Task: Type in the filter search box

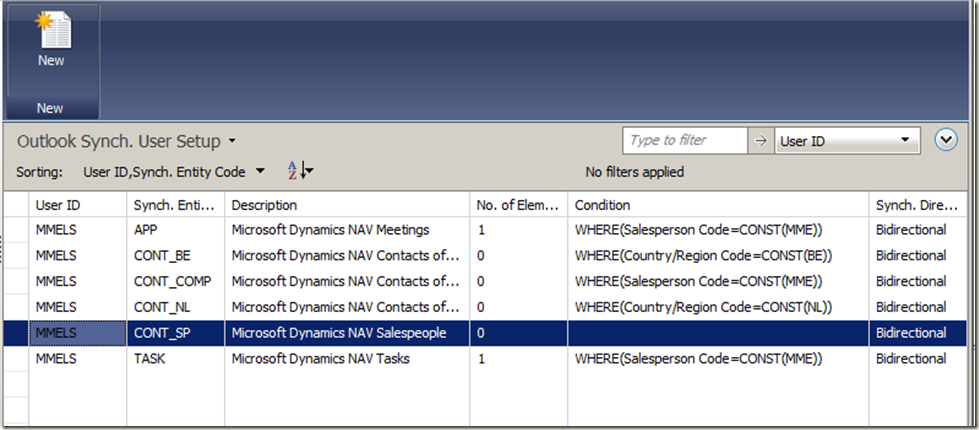Action: [684, 141]
